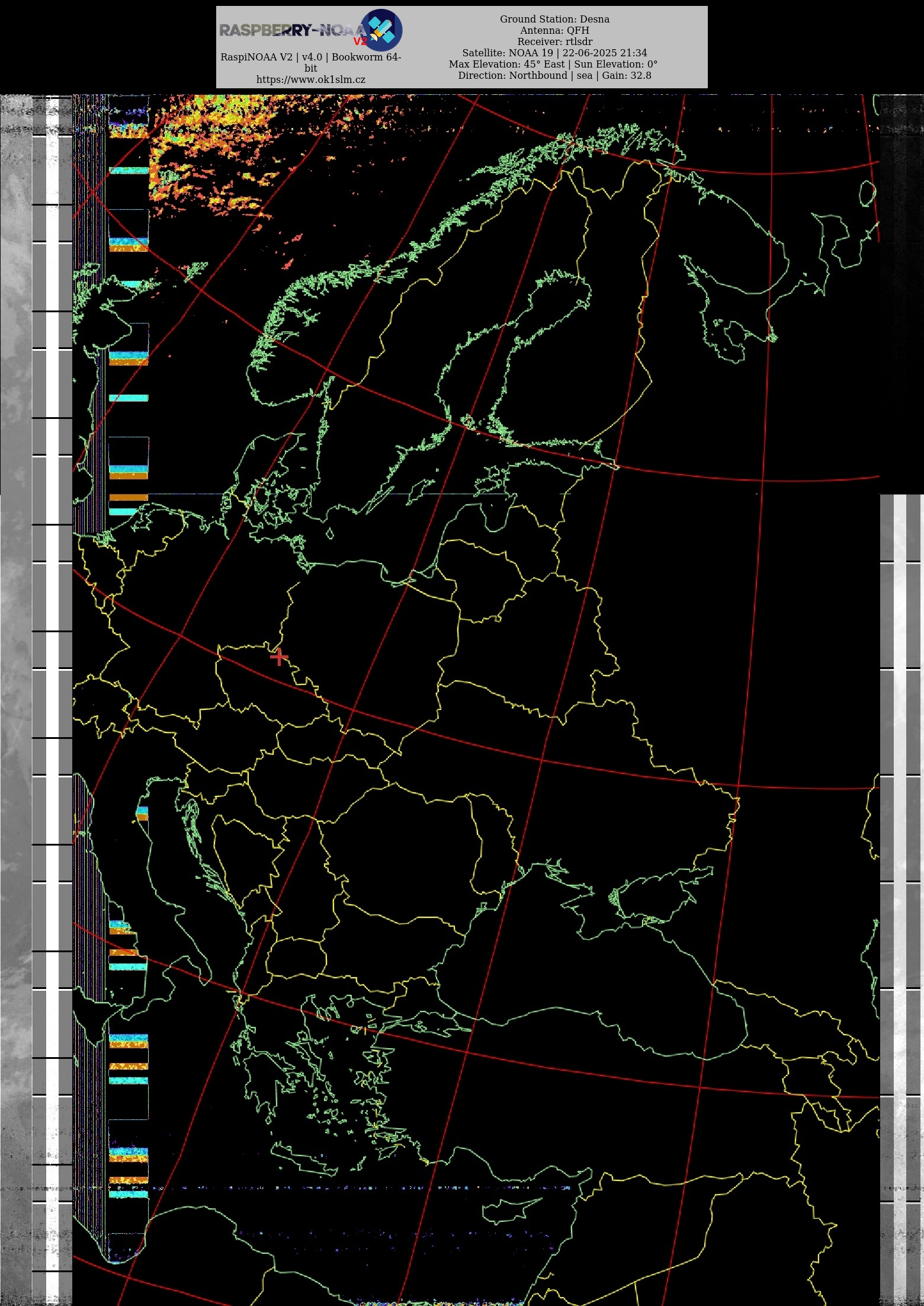Click 'RaspiNOAA V2 | v4.0 | Bookworm 64-bit' text

click(310, 62)
